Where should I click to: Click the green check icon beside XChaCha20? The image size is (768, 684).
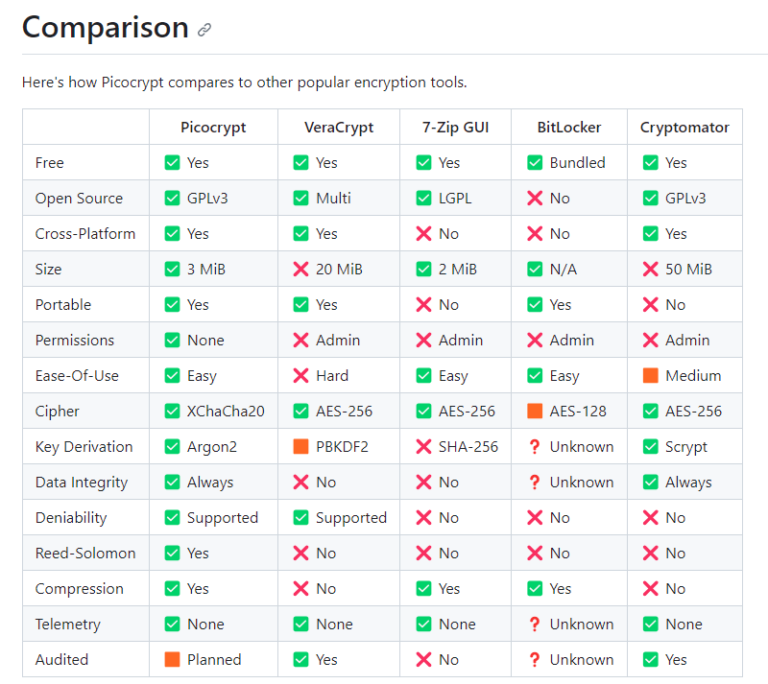pyautogui.click(x=172, y=411)
